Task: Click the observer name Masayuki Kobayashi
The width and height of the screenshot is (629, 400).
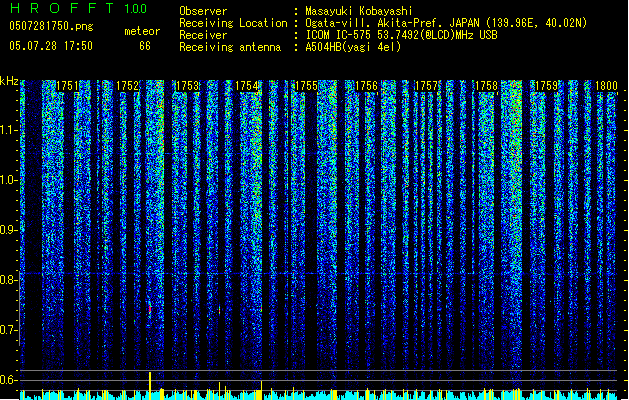Action: coord(359,11)
